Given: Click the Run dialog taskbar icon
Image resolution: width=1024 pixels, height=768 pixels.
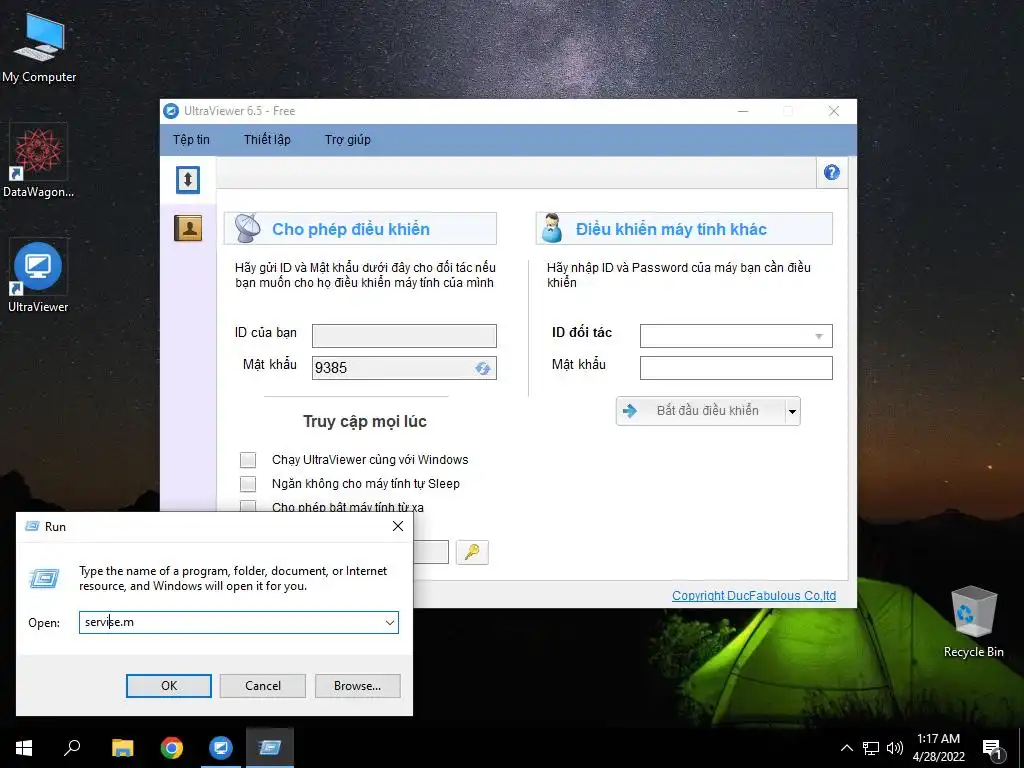Looking at the screenshot, I should tap(270, 748).
